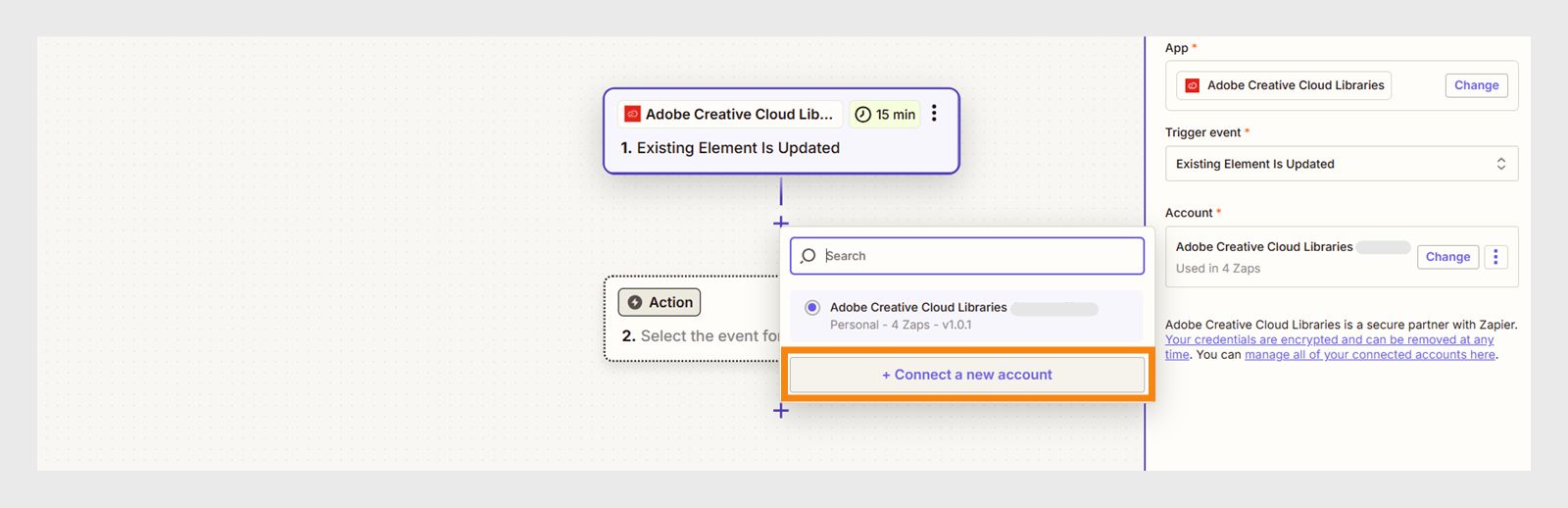Image resolution: width=1568 pixels, height=508 pixels.
Task: Open the Trigger event dropdown
Action: (x=1342, y=164)
